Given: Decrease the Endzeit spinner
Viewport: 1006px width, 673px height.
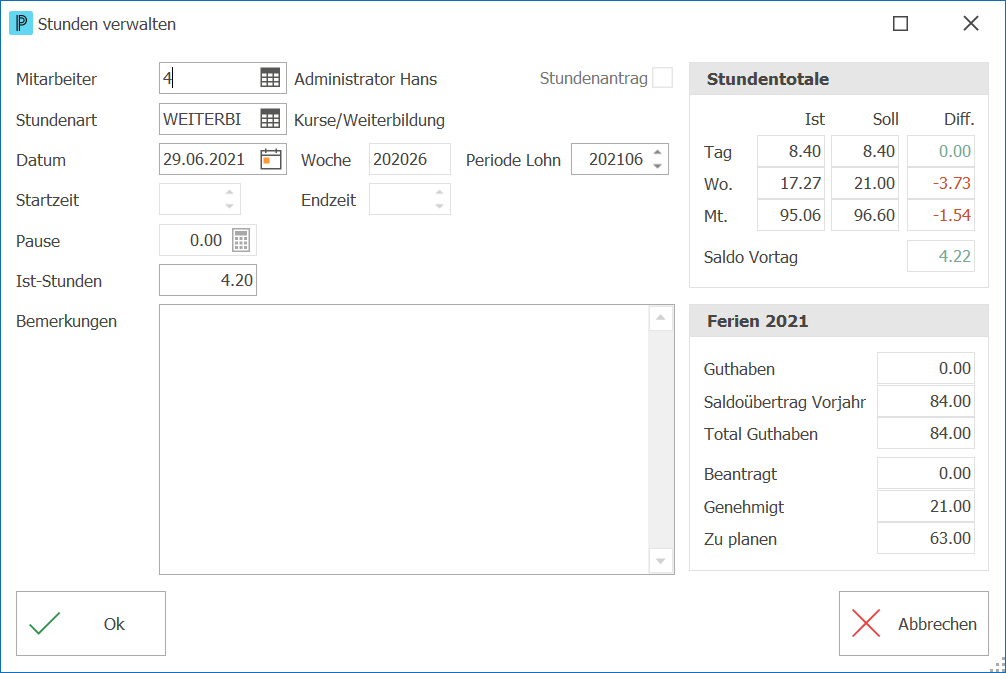Looking at the screenshot, I should pyautogui.click(x=439, y=207).
